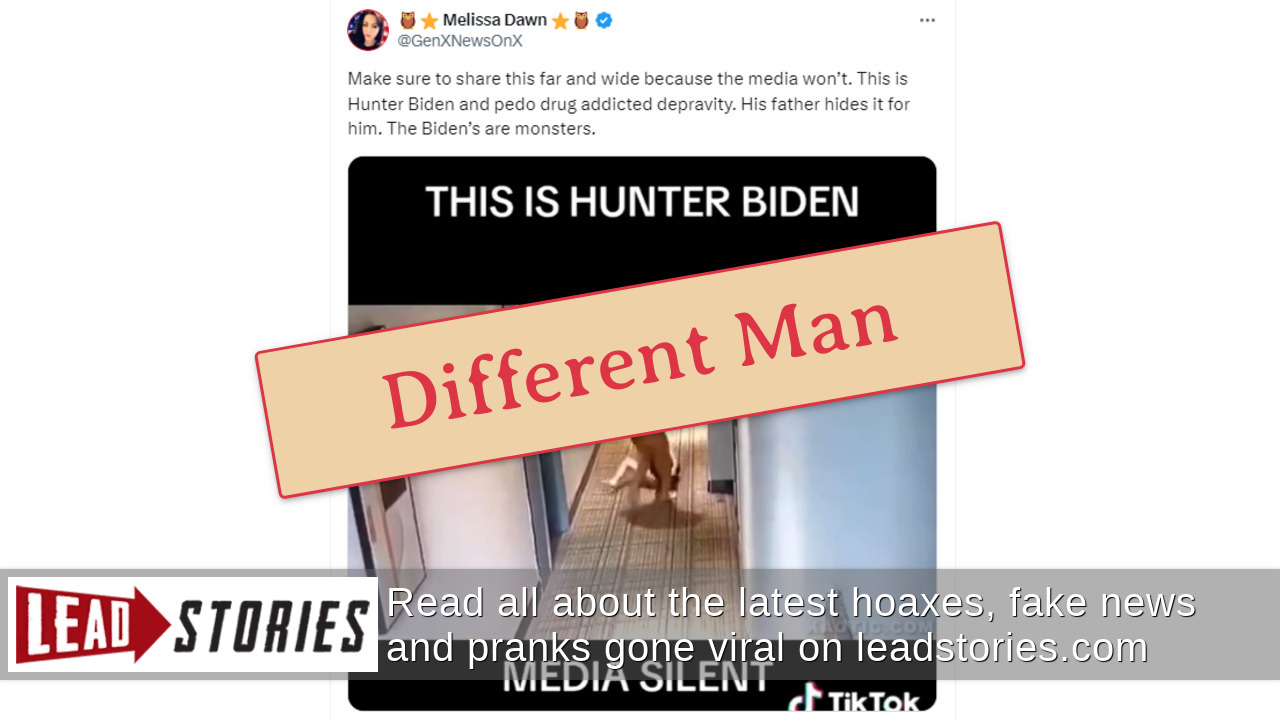Open Melissa Dawn's profile avatar picture
This screenshot has height=720, width=1280.
pyautogui.click(x=368, y=30)
